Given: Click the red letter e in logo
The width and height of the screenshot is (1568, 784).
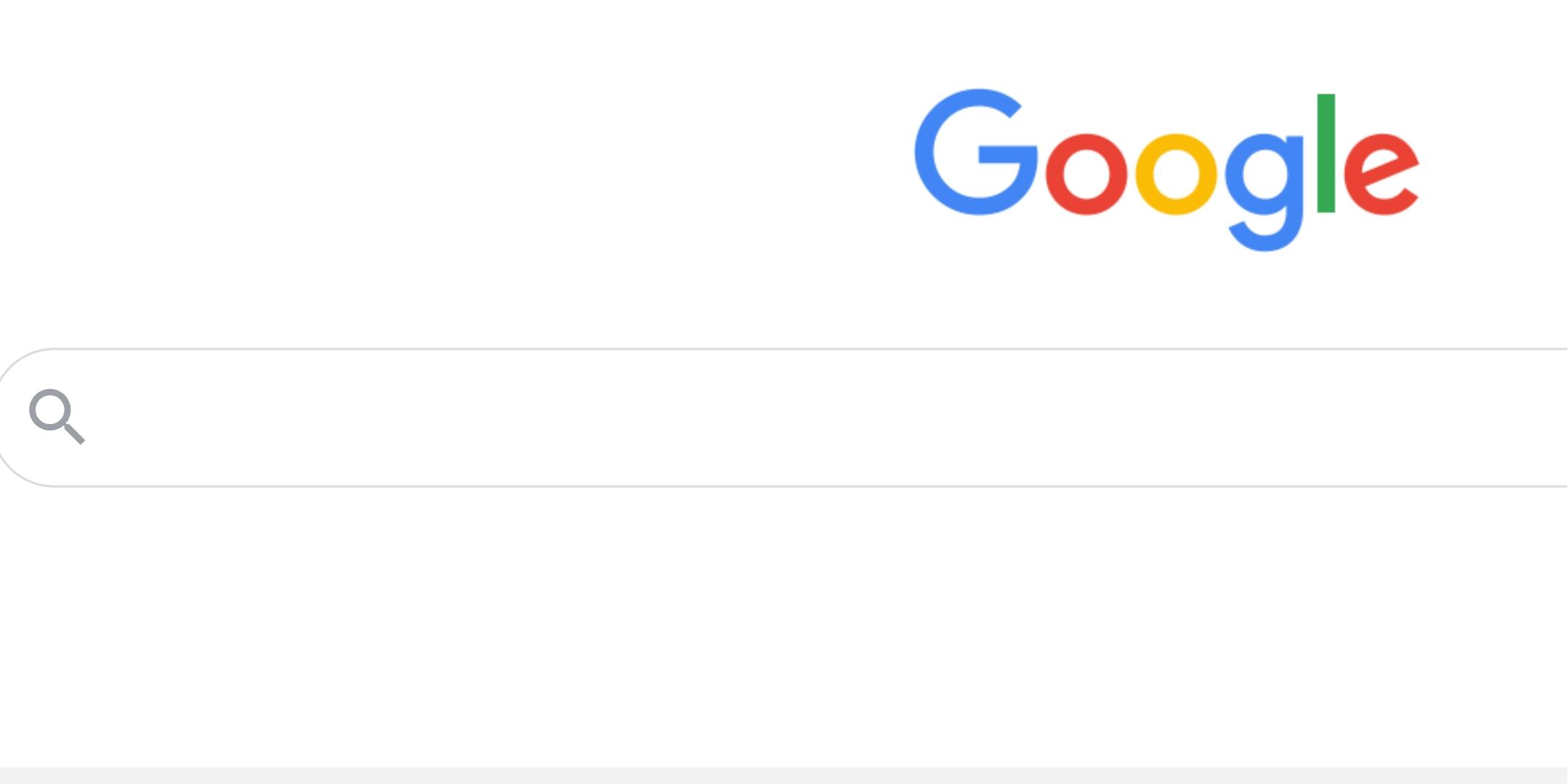Looking at the screenshot, I should point(1381,174).
